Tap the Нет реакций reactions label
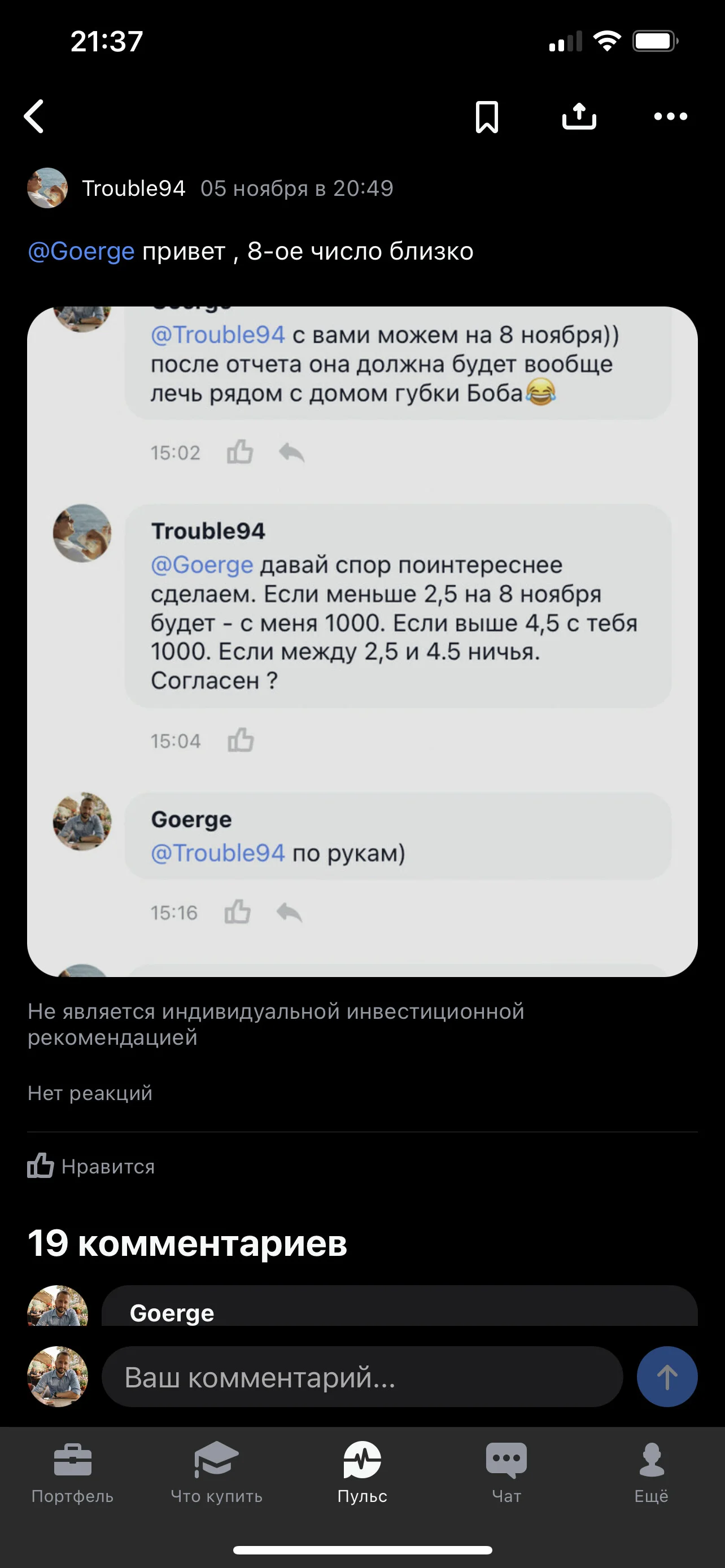The height and width of the screenshot is (1568, 725). [90, 1093]
